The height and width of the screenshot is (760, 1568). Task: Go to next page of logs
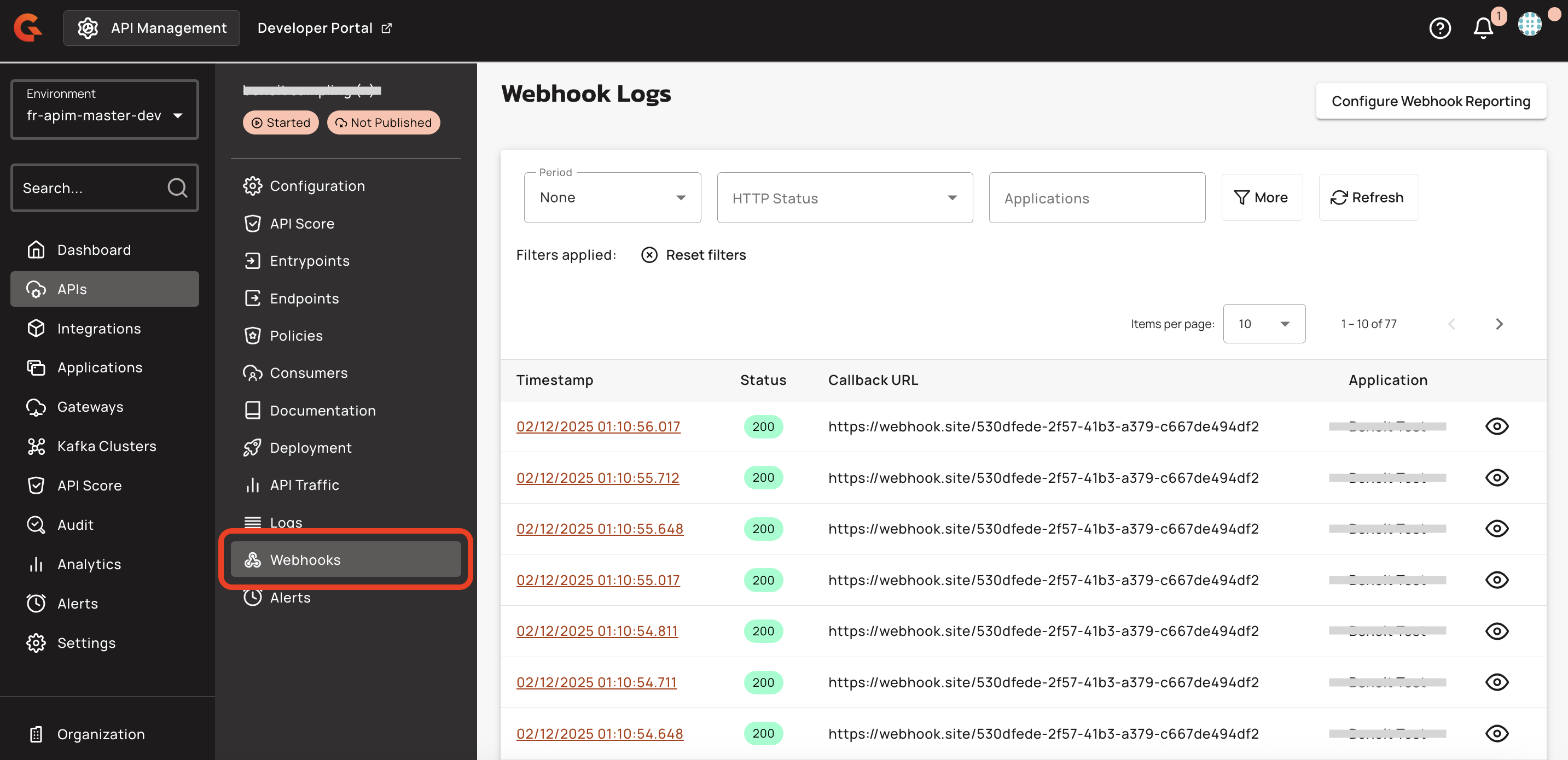(x=1499, y=324)
